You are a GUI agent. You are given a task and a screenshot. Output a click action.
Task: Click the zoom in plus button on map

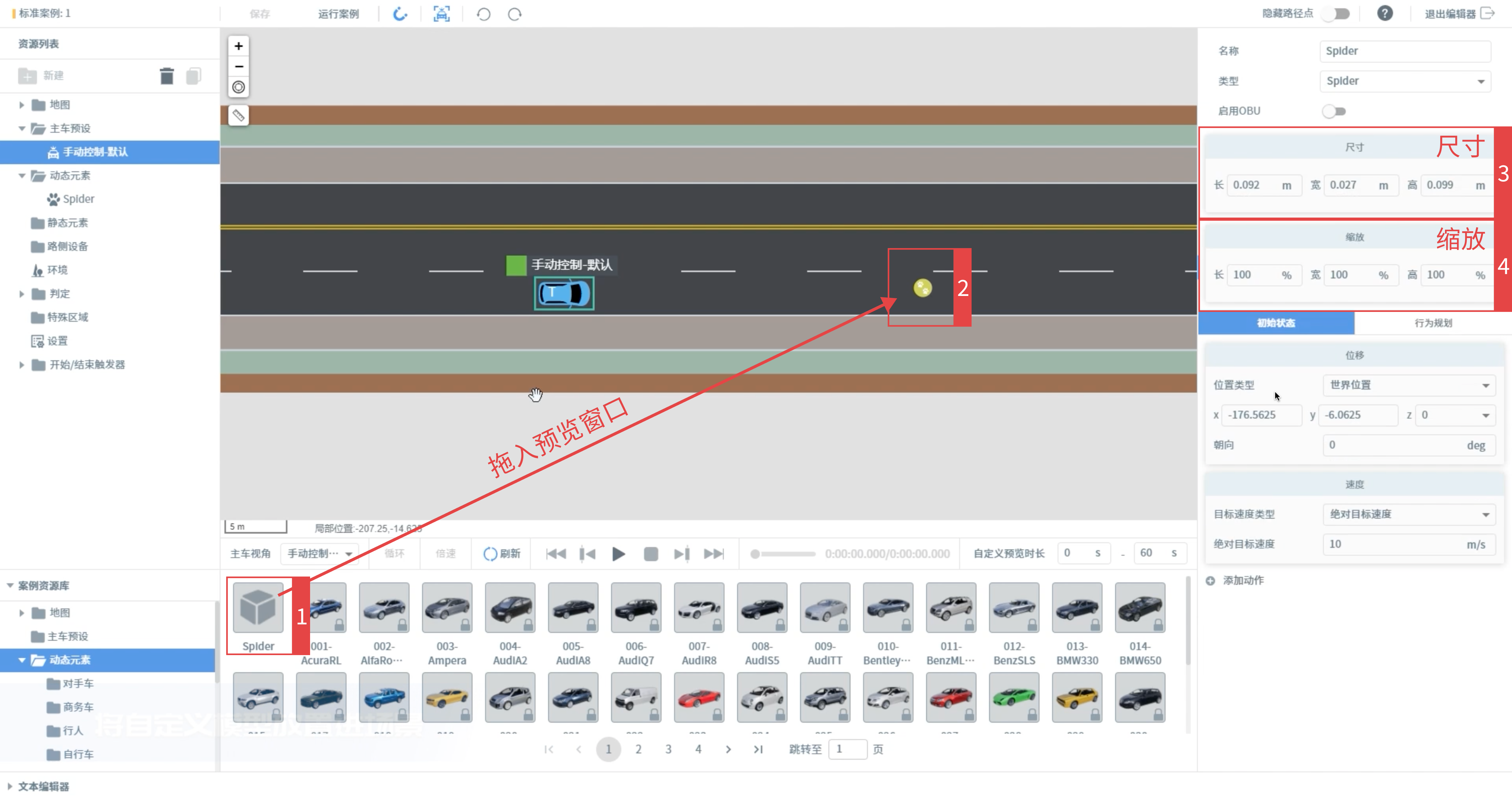pyautogui.click(x=238, y=46)
